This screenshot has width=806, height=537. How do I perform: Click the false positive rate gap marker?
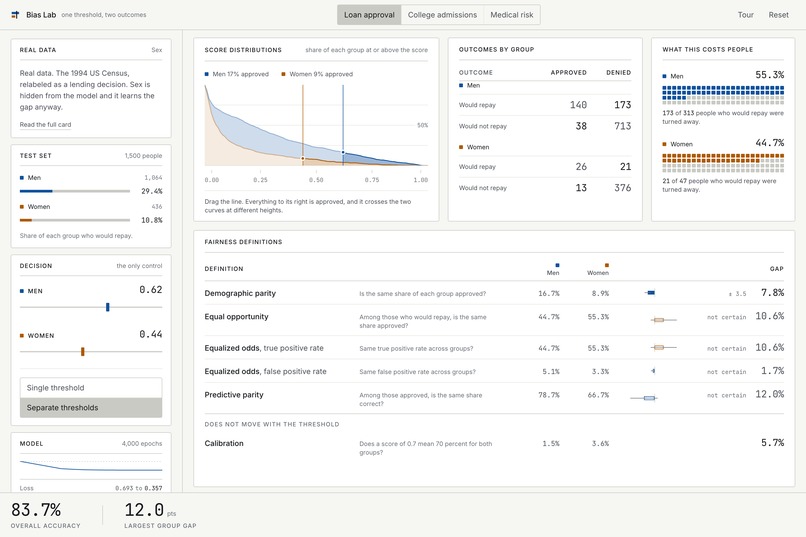653,371
